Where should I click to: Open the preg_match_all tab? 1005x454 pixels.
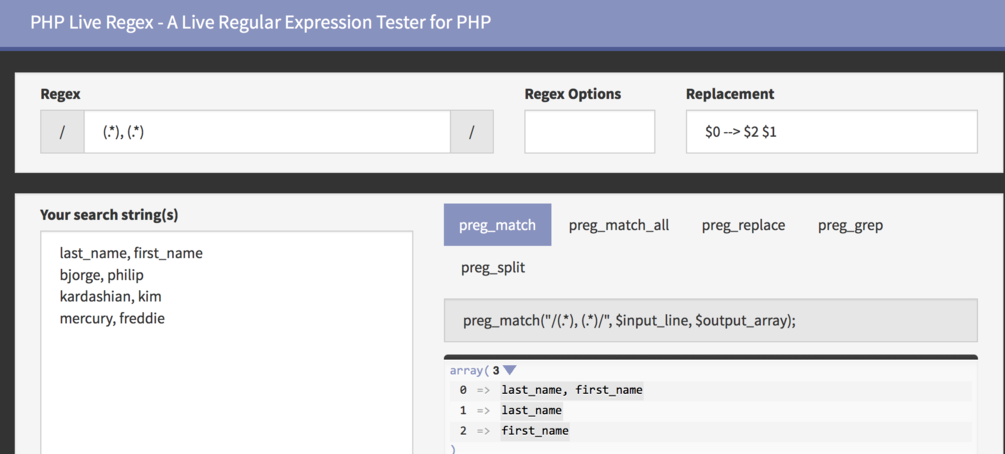tap(619, 225)
